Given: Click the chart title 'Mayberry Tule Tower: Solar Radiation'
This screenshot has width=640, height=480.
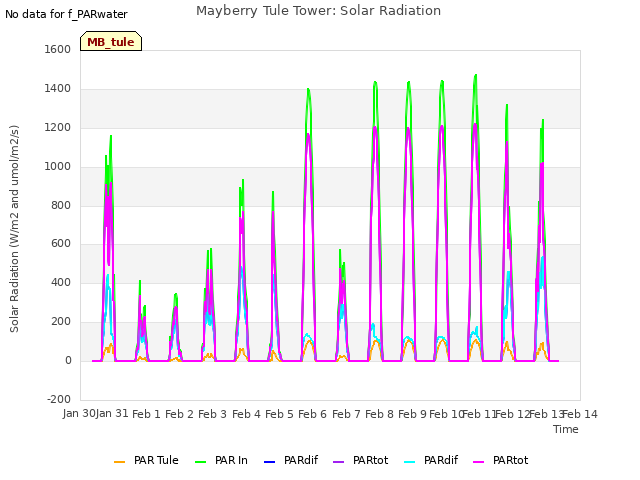Looking at the screenshot, I should pos(318,11).
